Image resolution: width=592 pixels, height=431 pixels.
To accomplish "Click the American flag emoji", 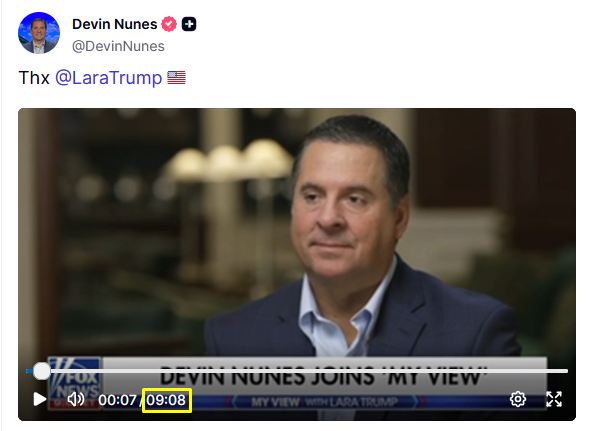I will tap(176, 78).
